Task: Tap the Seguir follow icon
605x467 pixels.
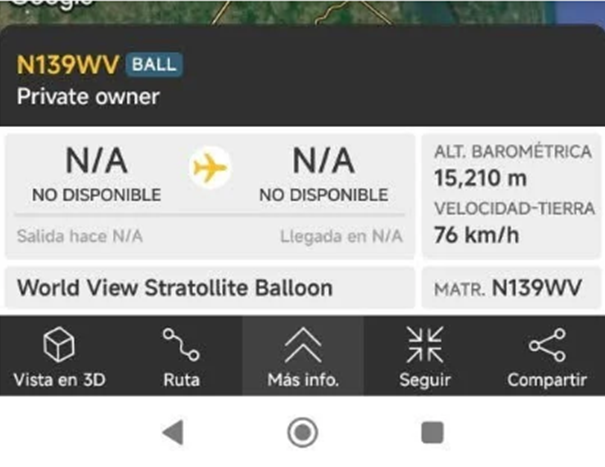Action: pos(424,346)
